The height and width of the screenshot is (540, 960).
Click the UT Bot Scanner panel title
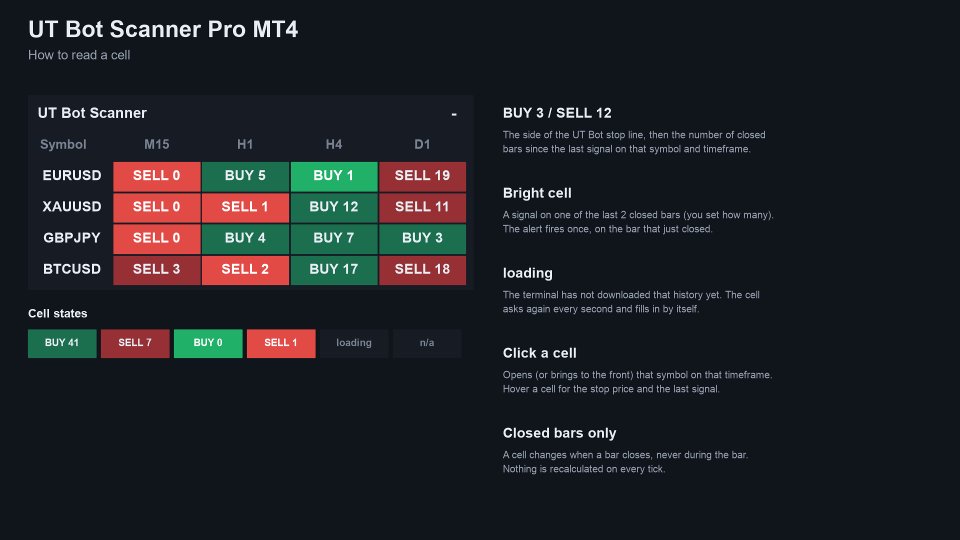92,113
